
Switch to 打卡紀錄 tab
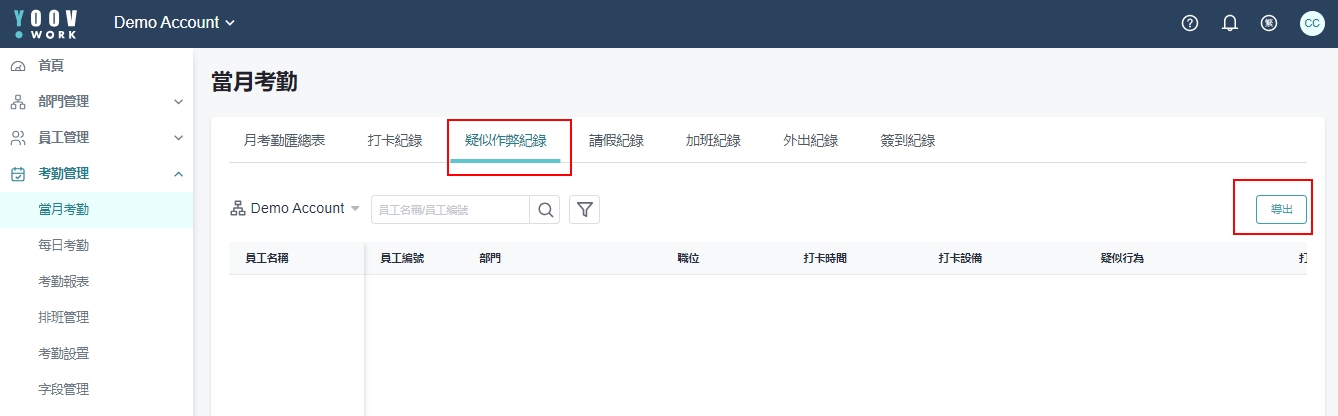coord(395,141)
